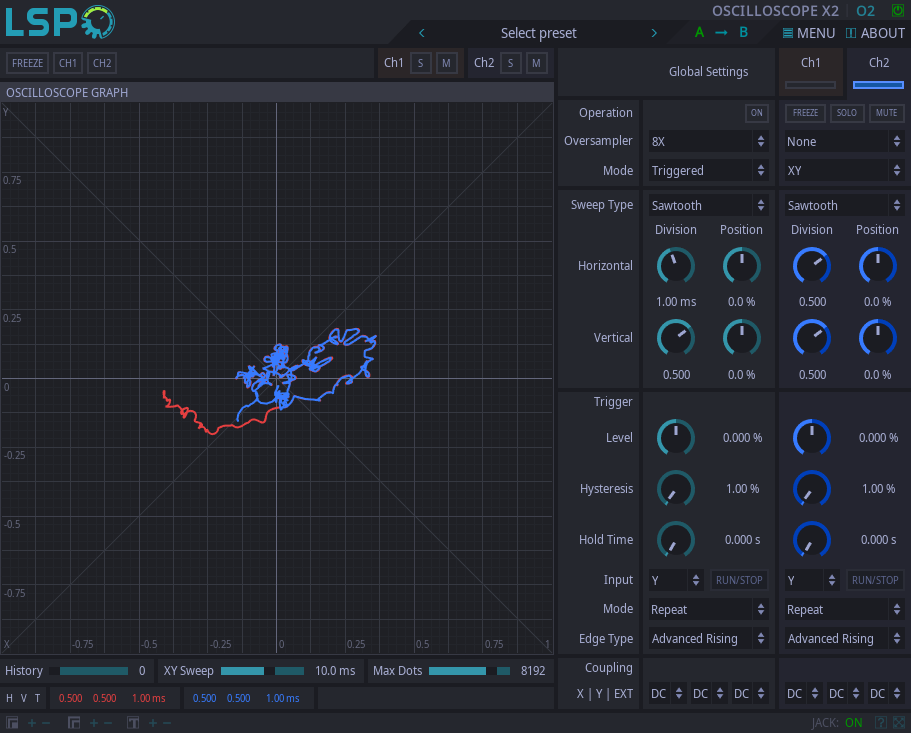
Task: Toggle the MUTE button in Ch2 panel
Action: pos(886,113)
